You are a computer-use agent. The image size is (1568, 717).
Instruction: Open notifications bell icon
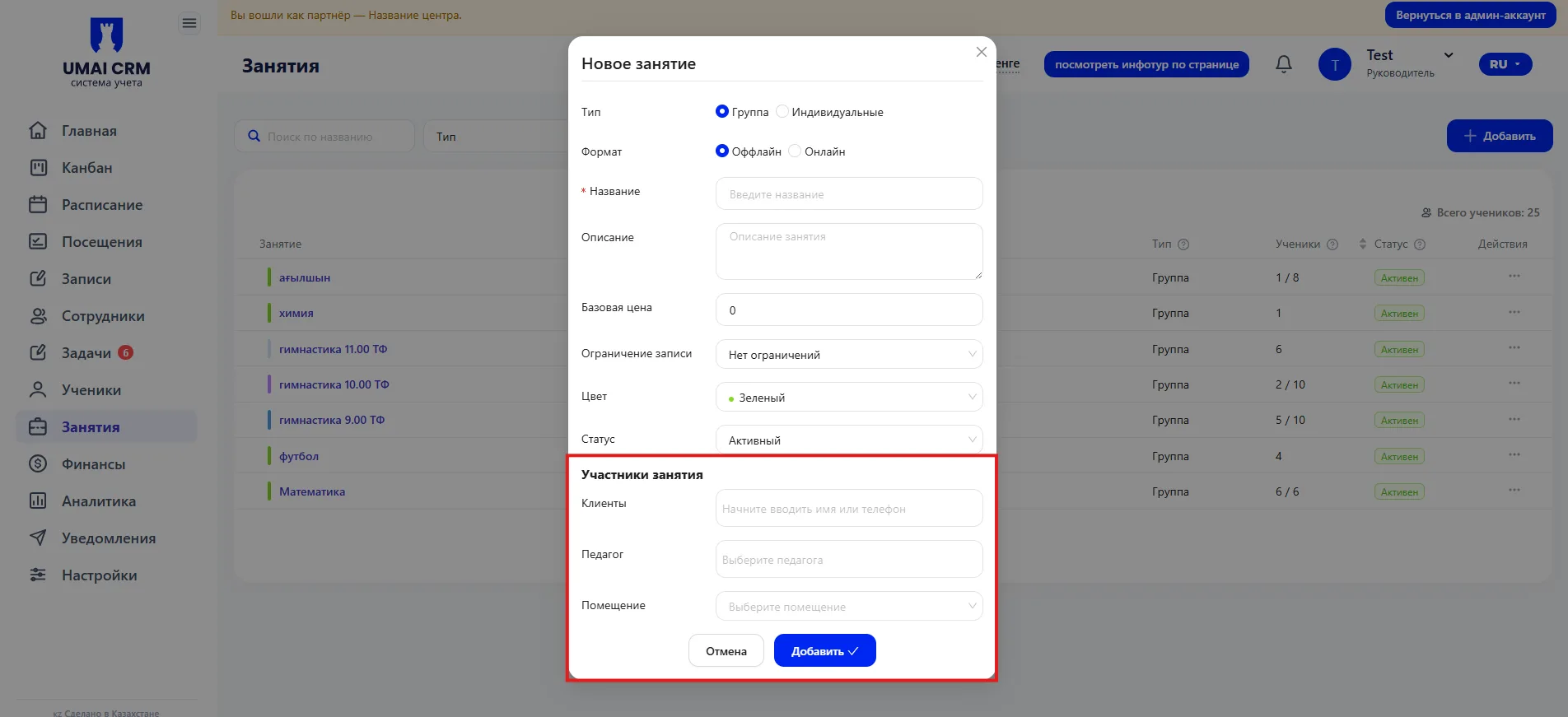pyautogui.click(x=1283, y=64)
